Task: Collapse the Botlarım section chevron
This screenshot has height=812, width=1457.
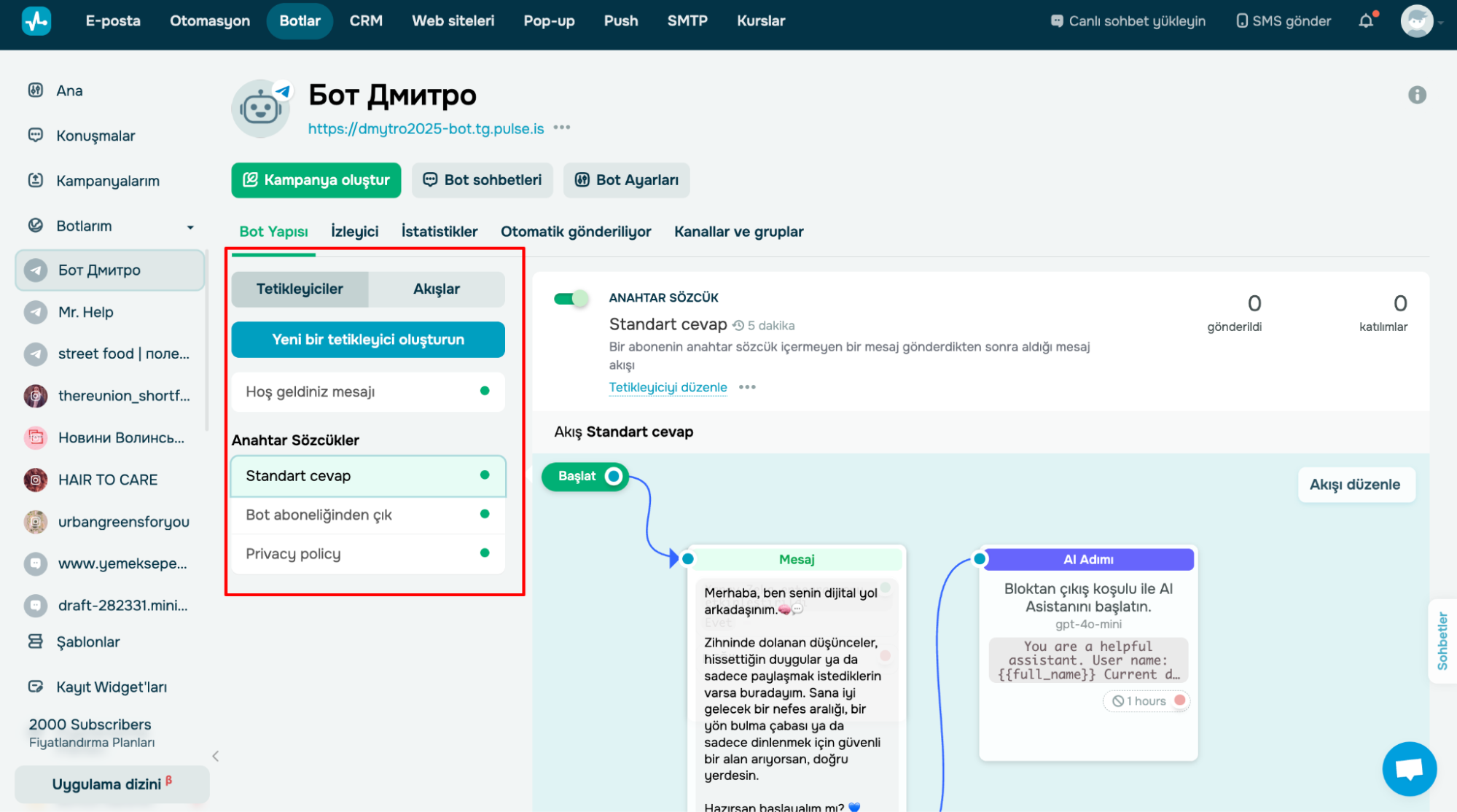Action: [190, 226]
